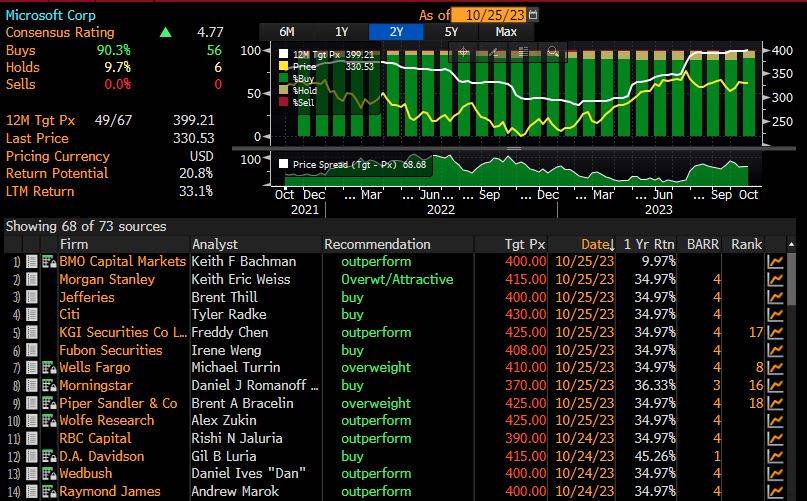Screen dimensions: 807x501
Task: Select the Holds row showing 9.7%
Action: (x=114, y=67)
